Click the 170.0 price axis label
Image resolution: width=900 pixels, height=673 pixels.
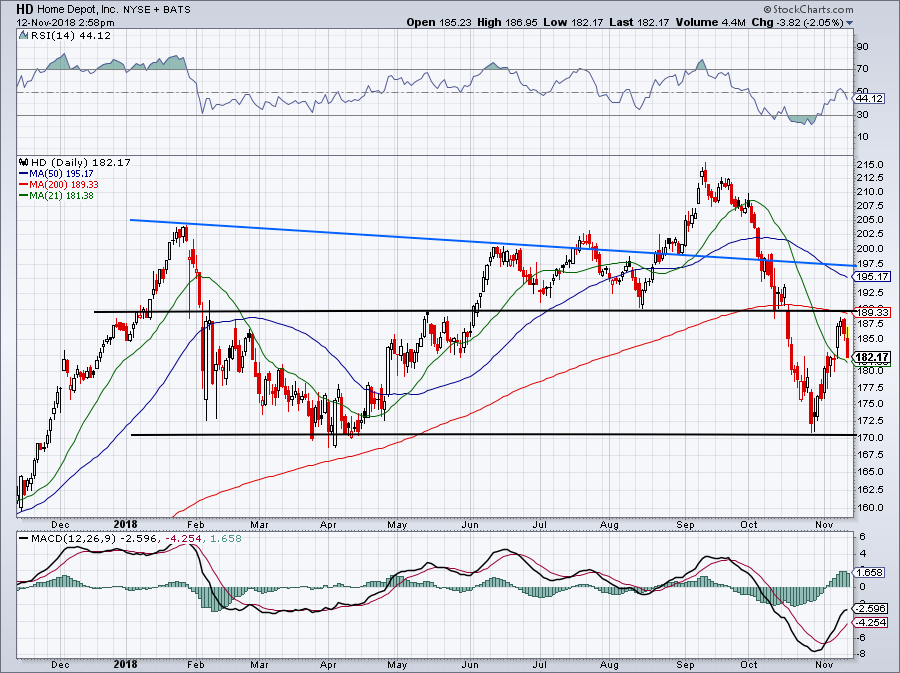tap(869, 437)
